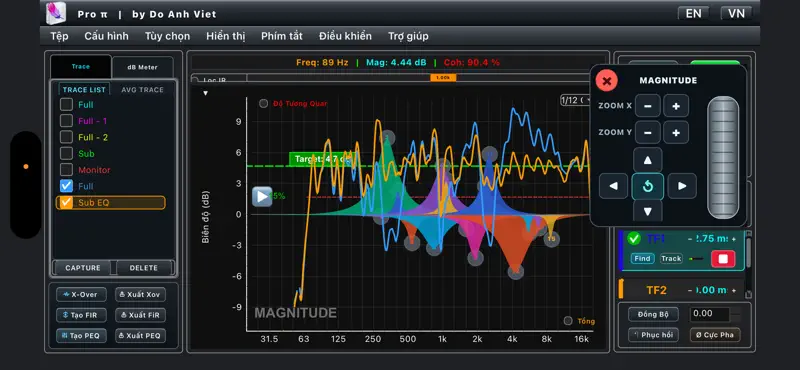Click the ZOOM X plus button

tap(676, 106)
